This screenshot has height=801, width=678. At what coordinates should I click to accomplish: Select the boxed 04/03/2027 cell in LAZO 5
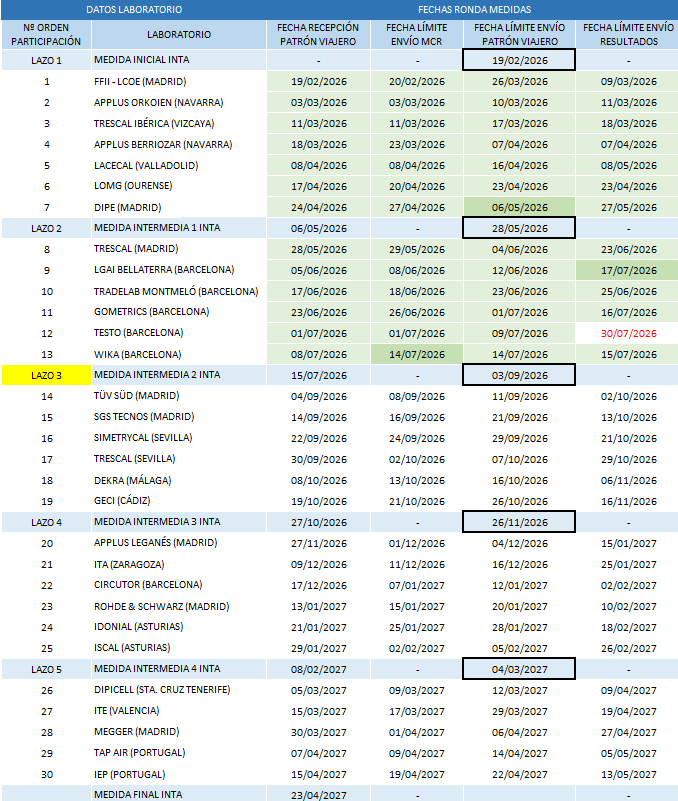click(x=519, y=669)
